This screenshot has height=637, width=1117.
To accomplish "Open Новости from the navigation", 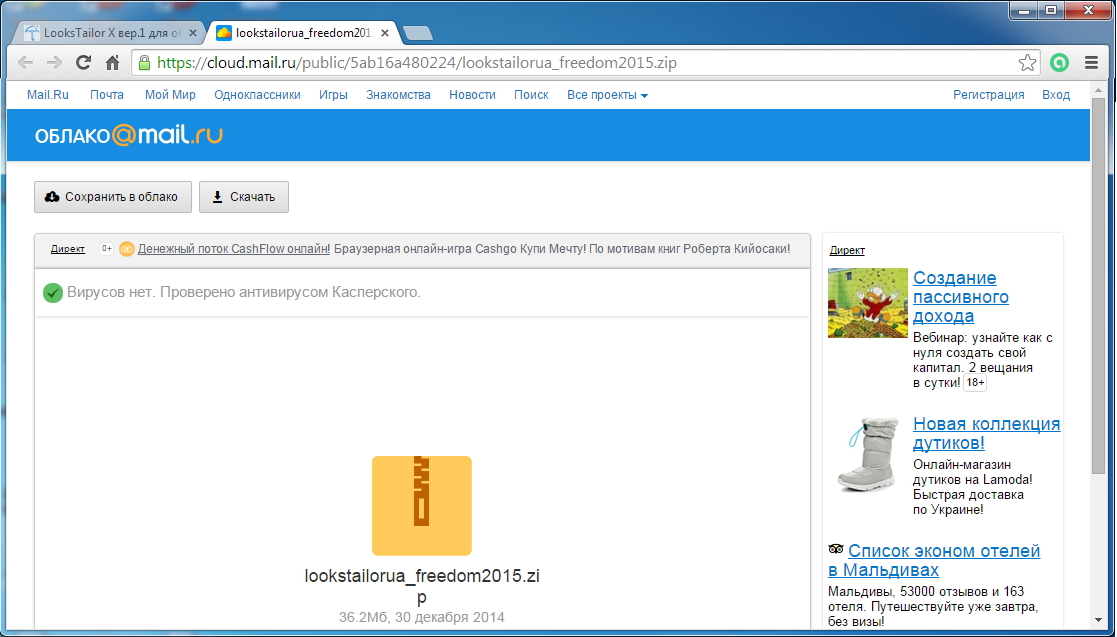I will point(472,95).
